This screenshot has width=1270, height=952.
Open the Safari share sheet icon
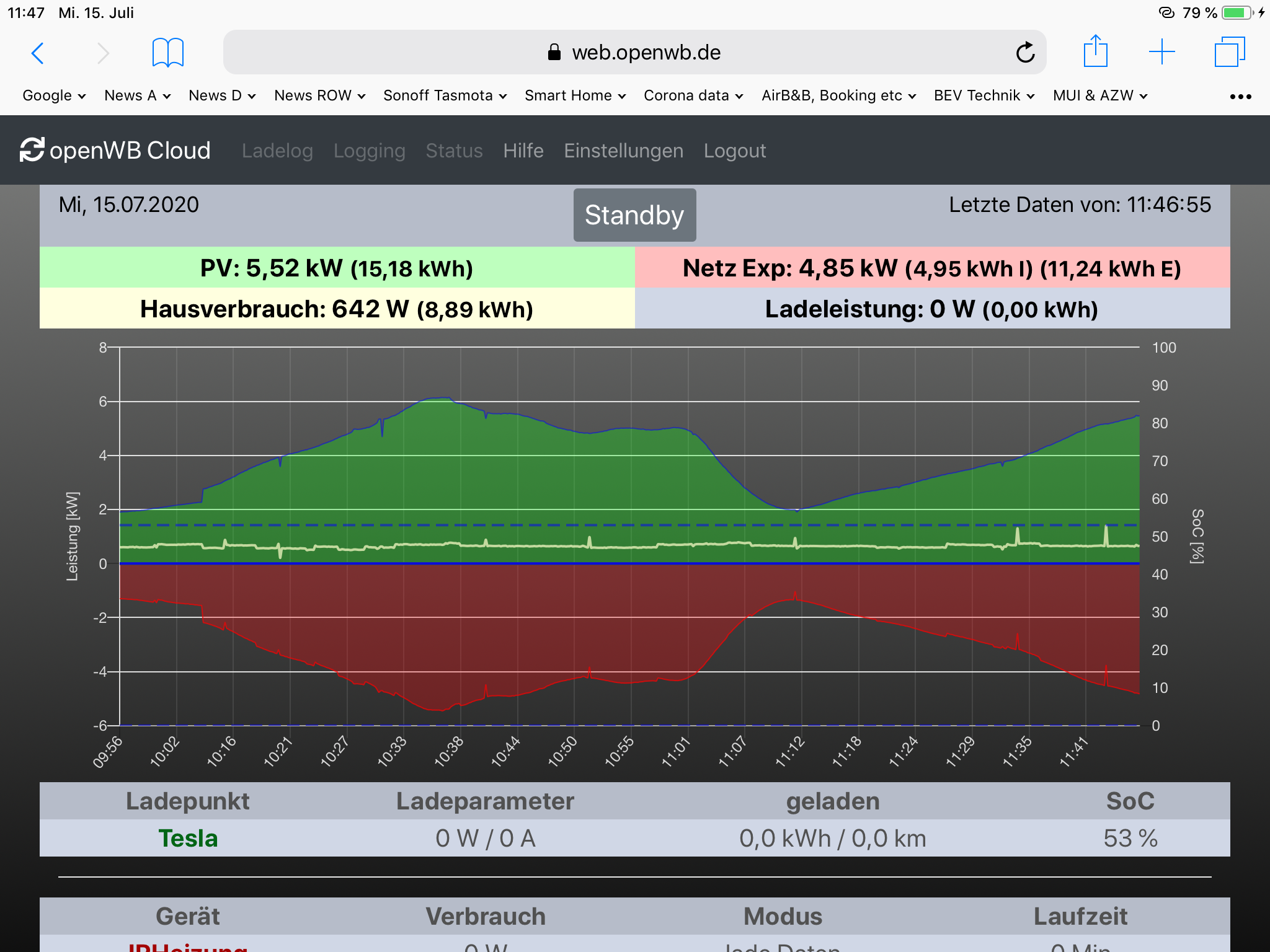[x=1095, y=51]
